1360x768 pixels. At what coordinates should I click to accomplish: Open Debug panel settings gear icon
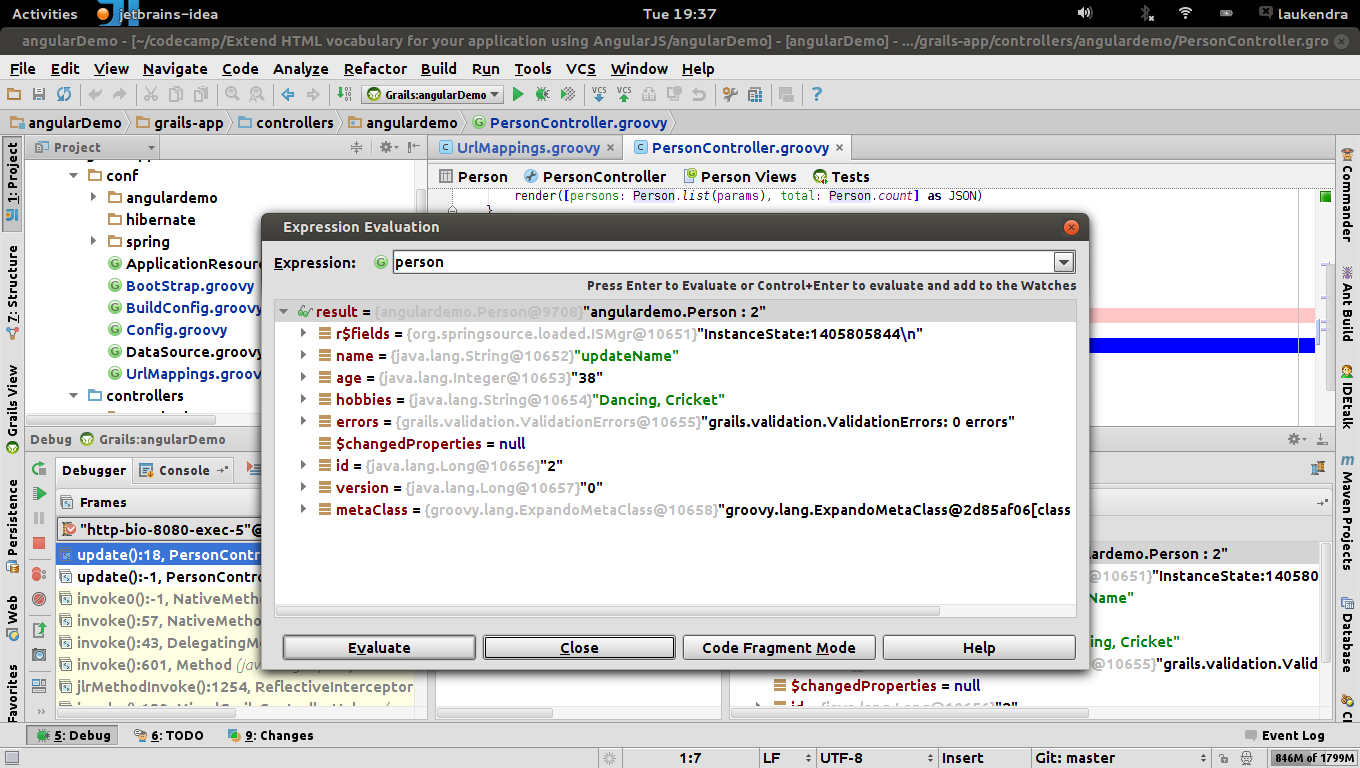click(x=1298, y=439)
